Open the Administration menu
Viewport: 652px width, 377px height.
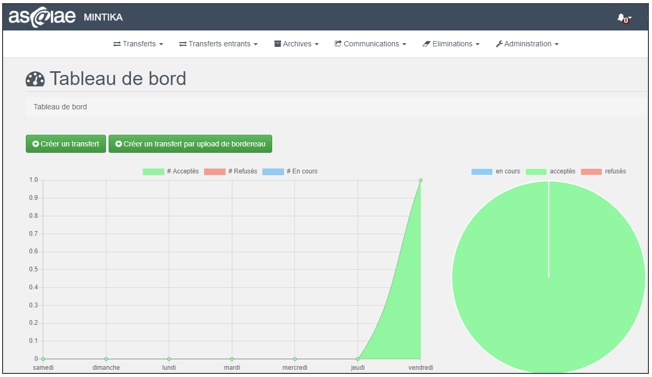coord(527,44)
